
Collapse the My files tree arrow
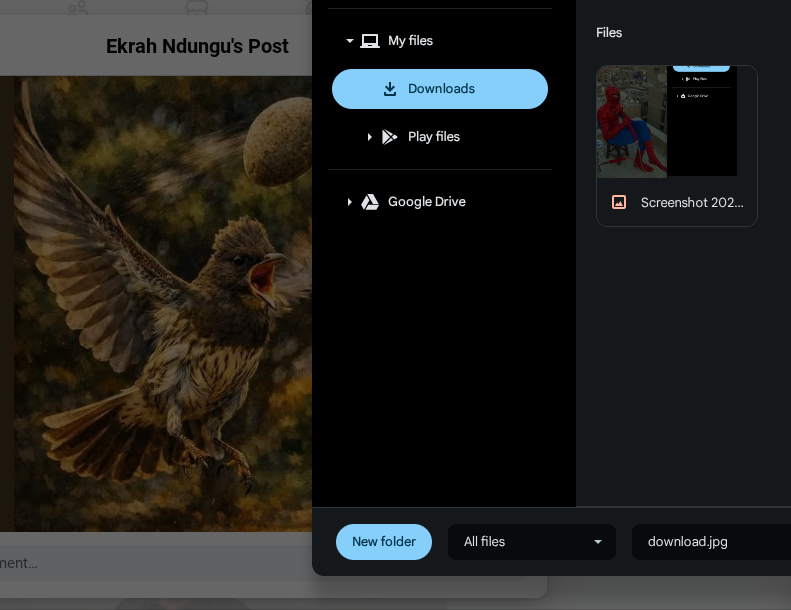click(x=350, y=40)
